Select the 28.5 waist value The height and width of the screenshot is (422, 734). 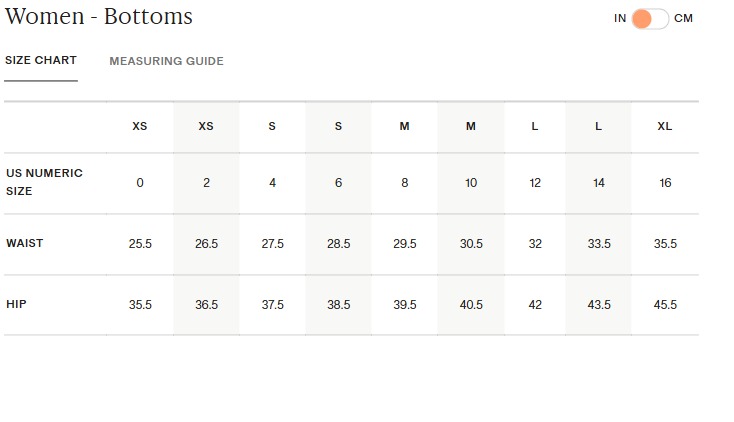pos(339,244)
